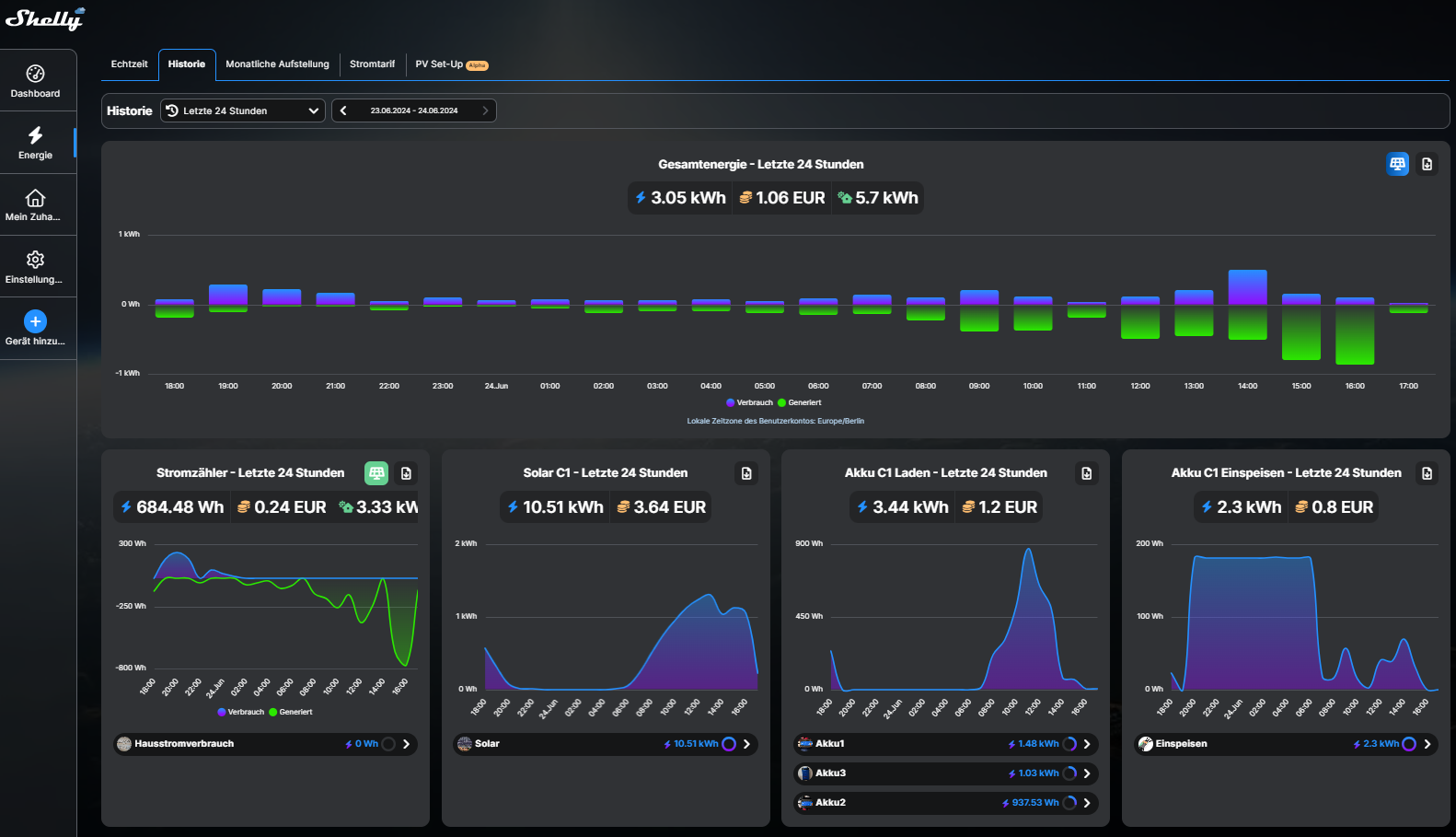1456x837 pixels.
Task: Go to previous date range arrow
Action: tap(343, 110)
